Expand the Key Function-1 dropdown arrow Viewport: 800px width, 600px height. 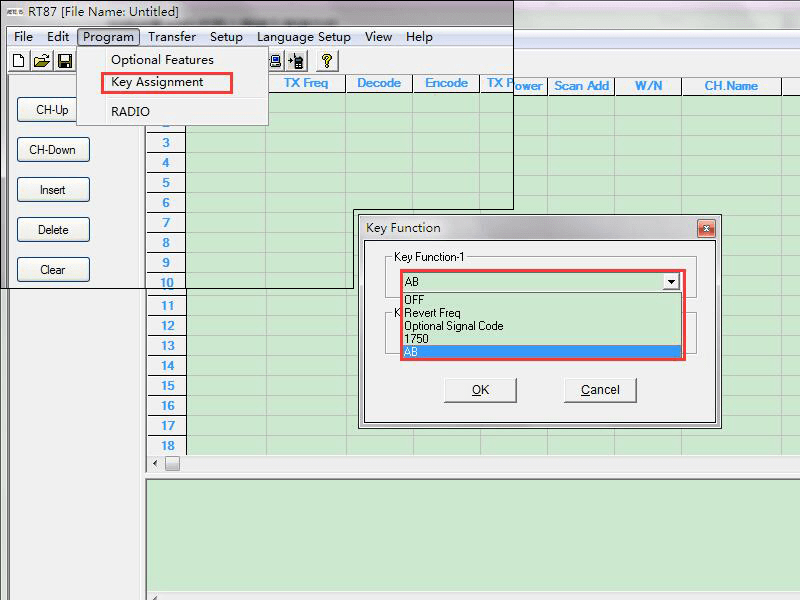[x=671, y=283]
